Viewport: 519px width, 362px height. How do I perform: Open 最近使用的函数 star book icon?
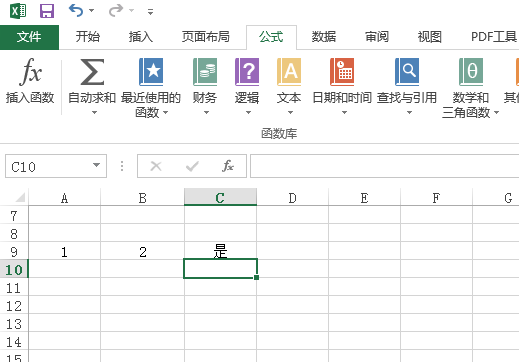(151, 72)
